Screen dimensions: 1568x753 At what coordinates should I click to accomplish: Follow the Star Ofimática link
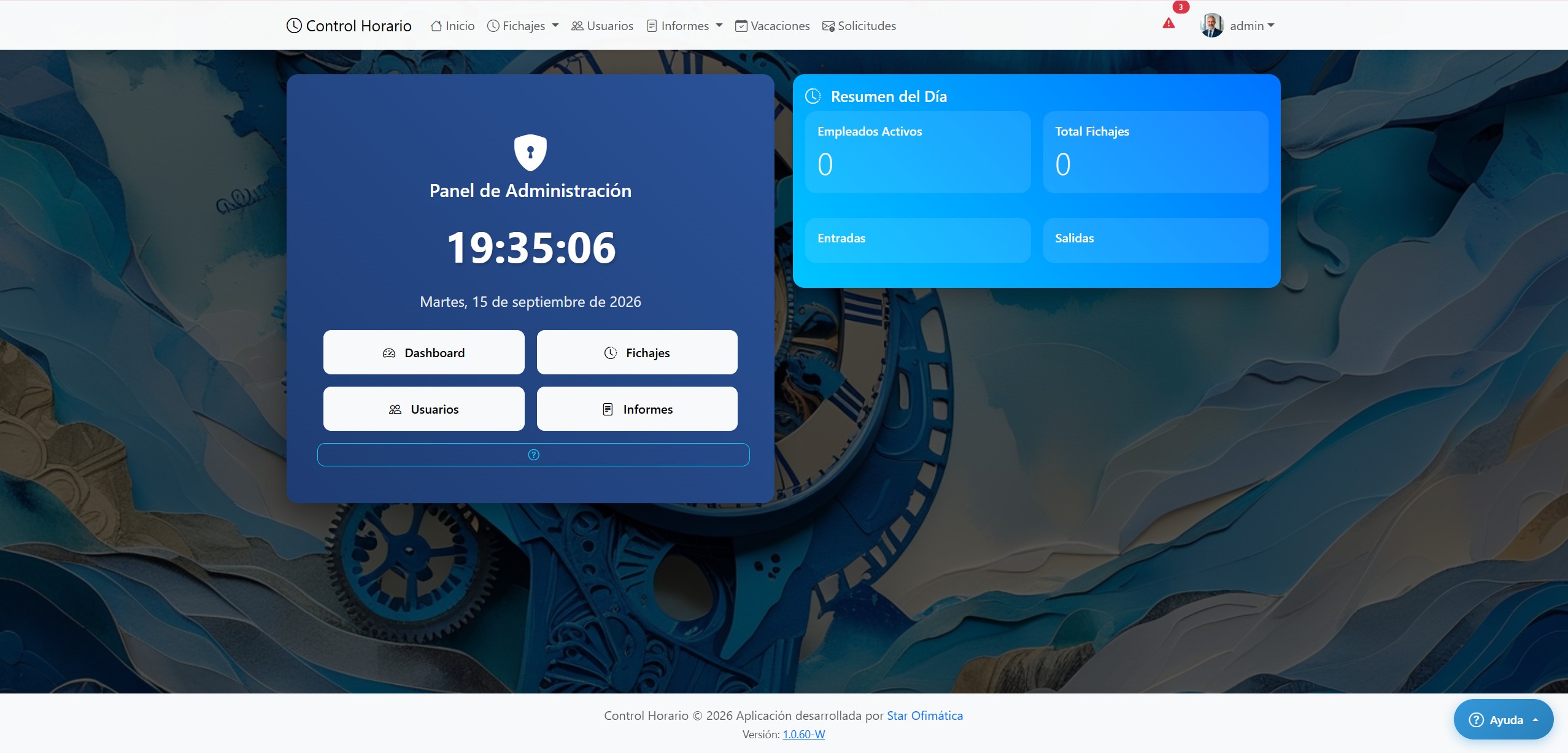click(925, 716)
